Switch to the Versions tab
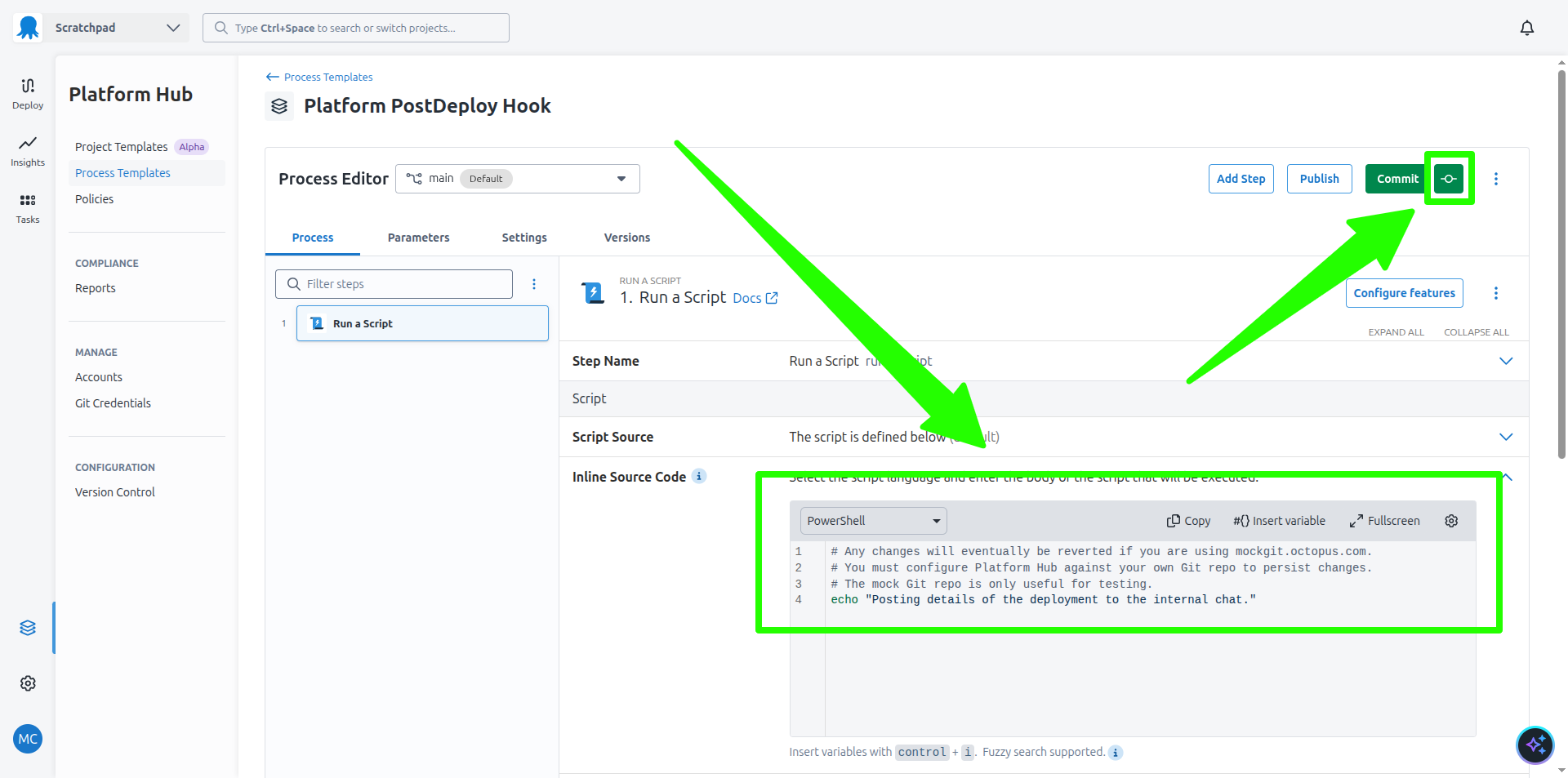The image size is (1568, 778). 626,238
